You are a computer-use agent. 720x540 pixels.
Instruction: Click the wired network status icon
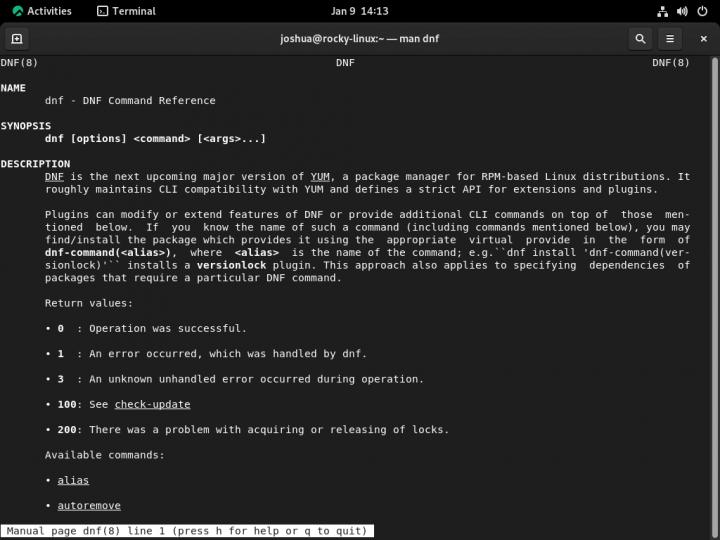pyautogui.click(x=663, y=11)
